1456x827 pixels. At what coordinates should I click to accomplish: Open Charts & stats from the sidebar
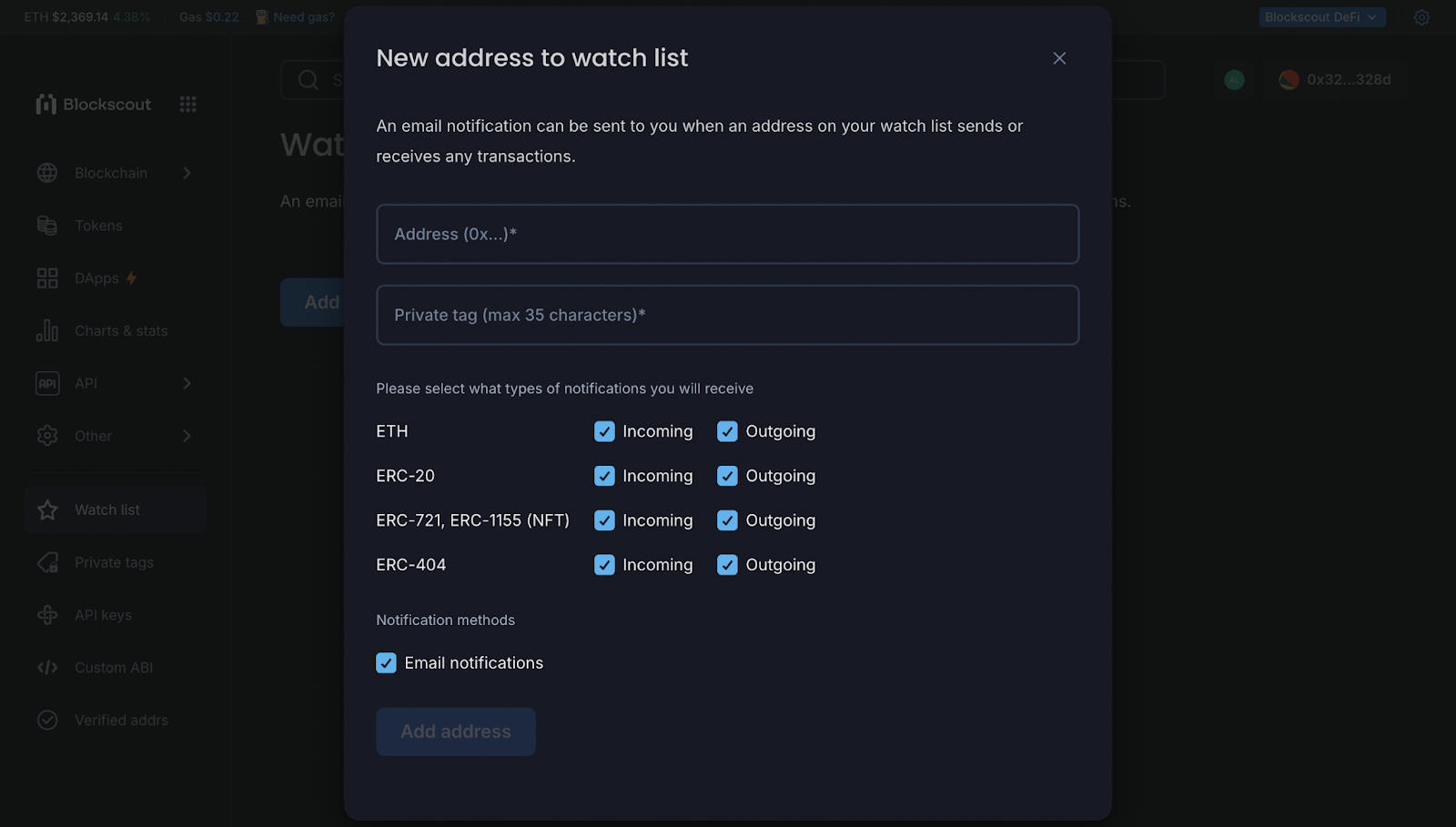point(120,330)
